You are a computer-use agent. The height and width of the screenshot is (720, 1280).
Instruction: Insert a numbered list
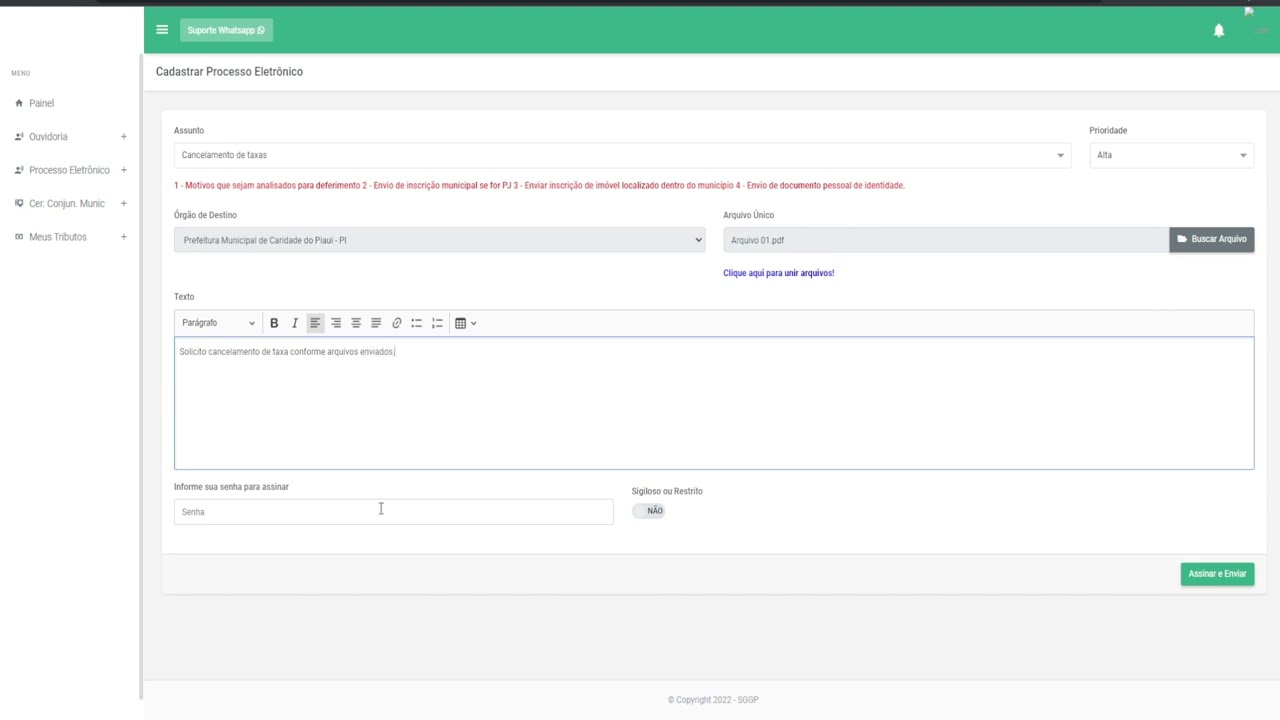(437, 323)
